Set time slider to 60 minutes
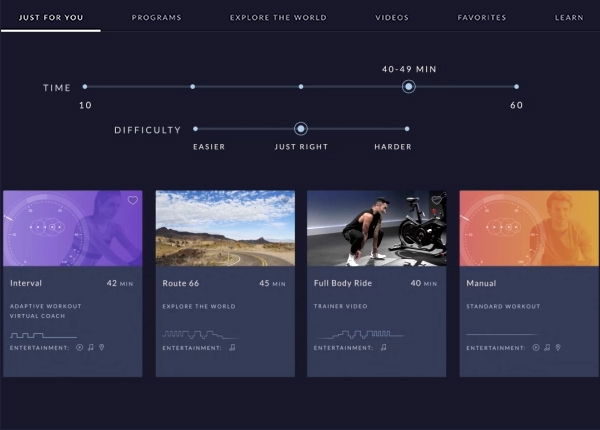The height and width of the screenshot is (430, 600). [x=516, y=87]
